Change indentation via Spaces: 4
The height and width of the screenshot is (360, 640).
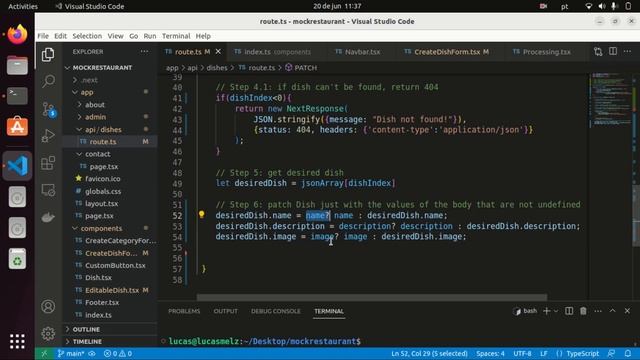[x=490, y=353]
